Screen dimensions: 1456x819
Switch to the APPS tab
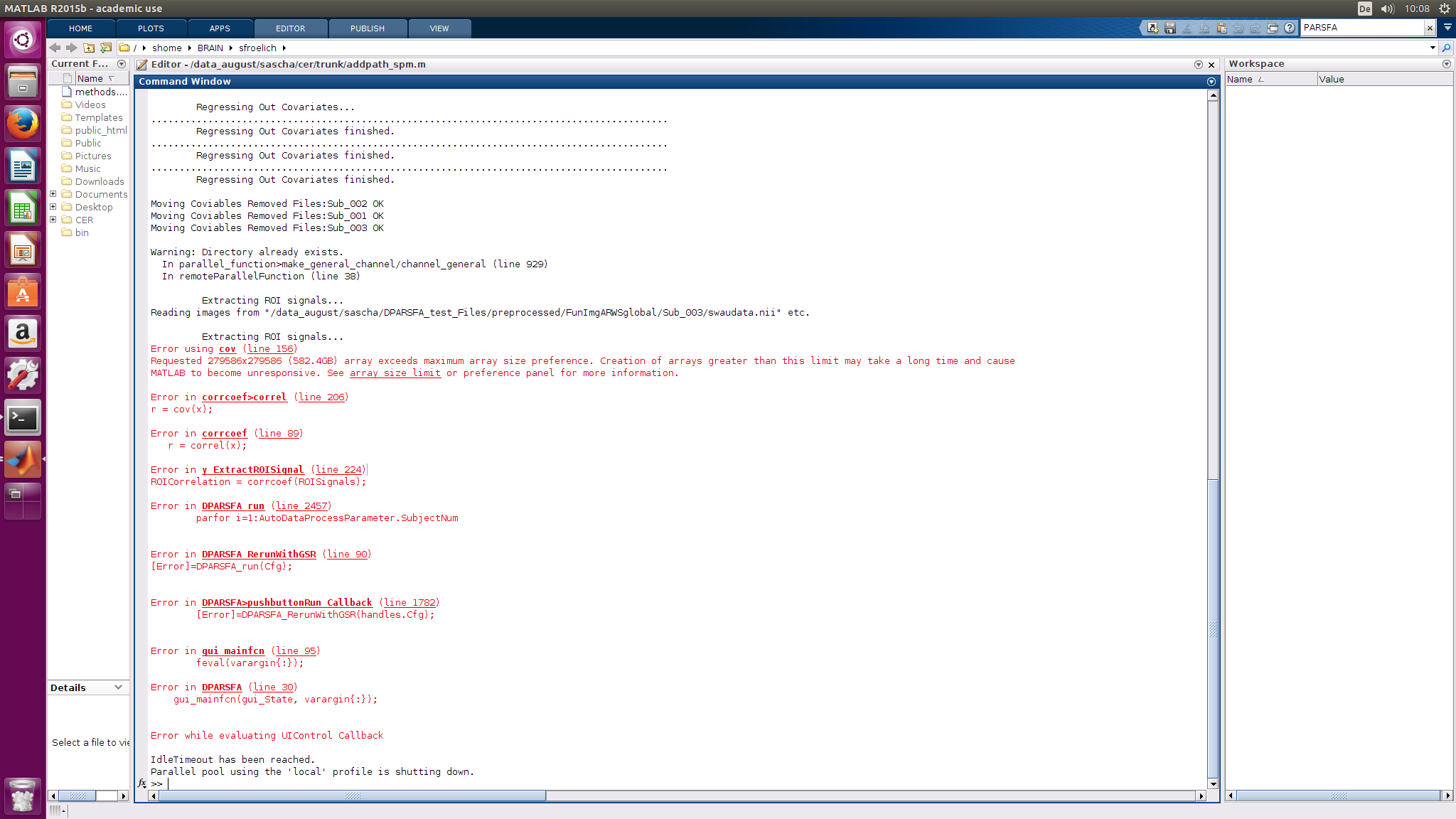pos(220,28)
